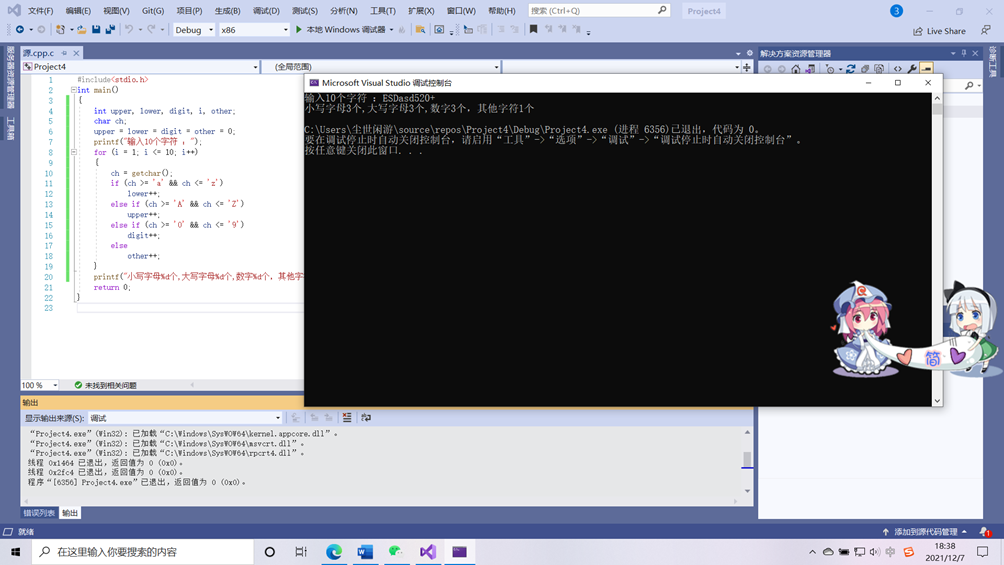
Task: Click the Properties wrench icon
Action: pos(912,69)
